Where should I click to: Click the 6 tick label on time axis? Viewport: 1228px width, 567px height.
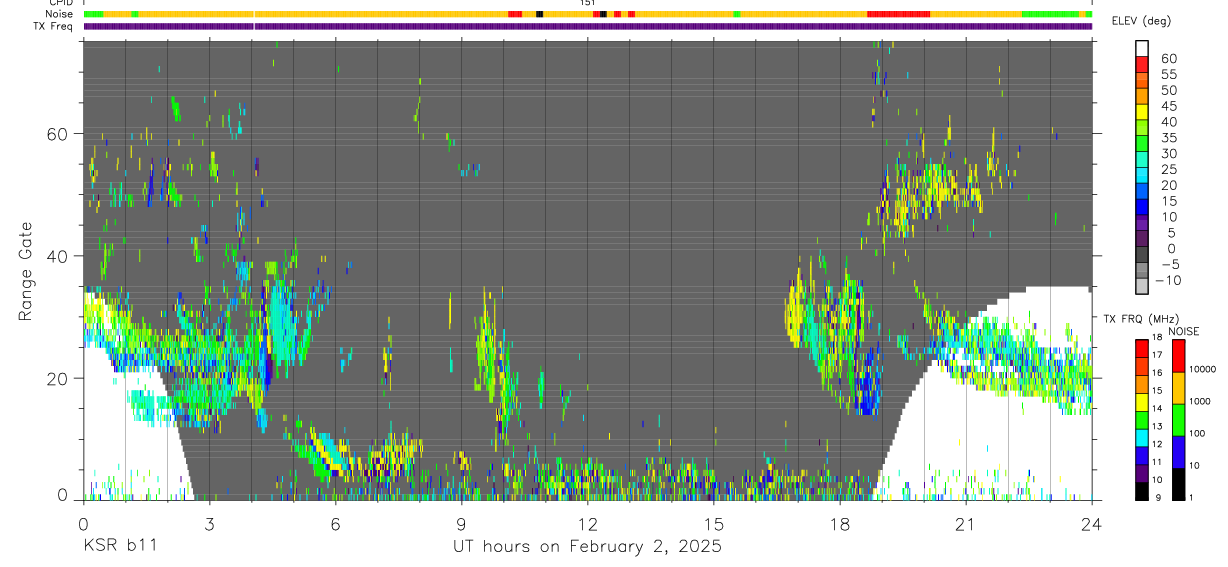(335, 524)
